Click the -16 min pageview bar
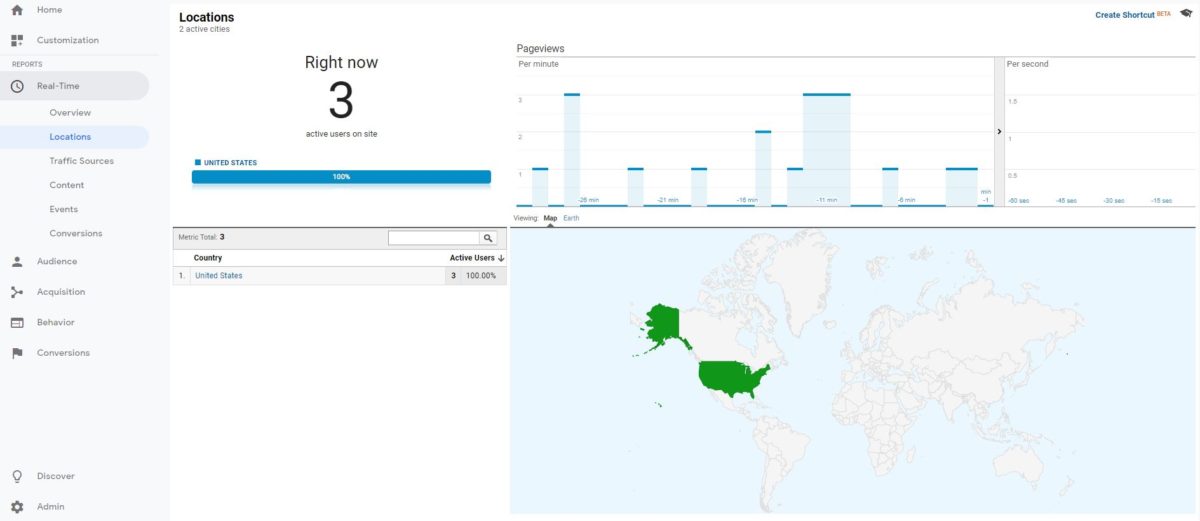The width and height of the screenshot is (1200, 521). [x=763, y=168]
